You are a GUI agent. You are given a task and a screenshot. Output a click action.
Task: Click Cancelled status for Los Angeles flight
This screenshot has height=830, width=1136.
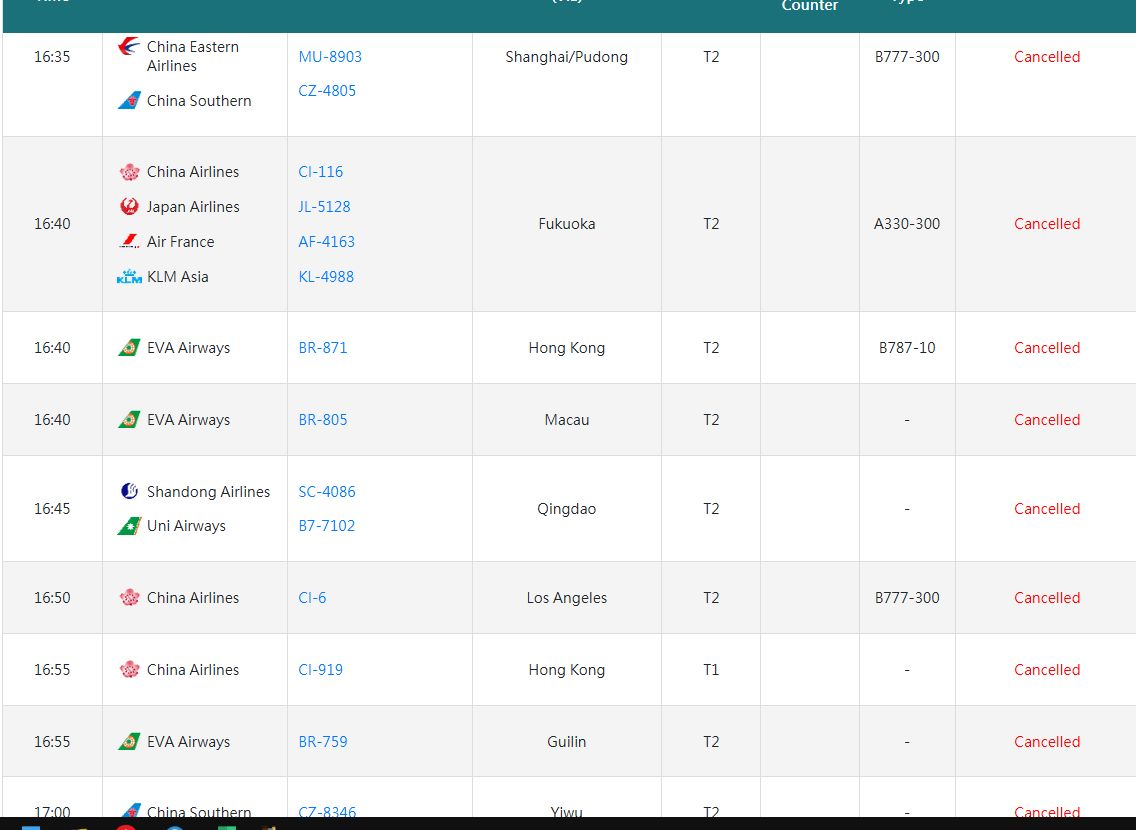coord(1046,598)
